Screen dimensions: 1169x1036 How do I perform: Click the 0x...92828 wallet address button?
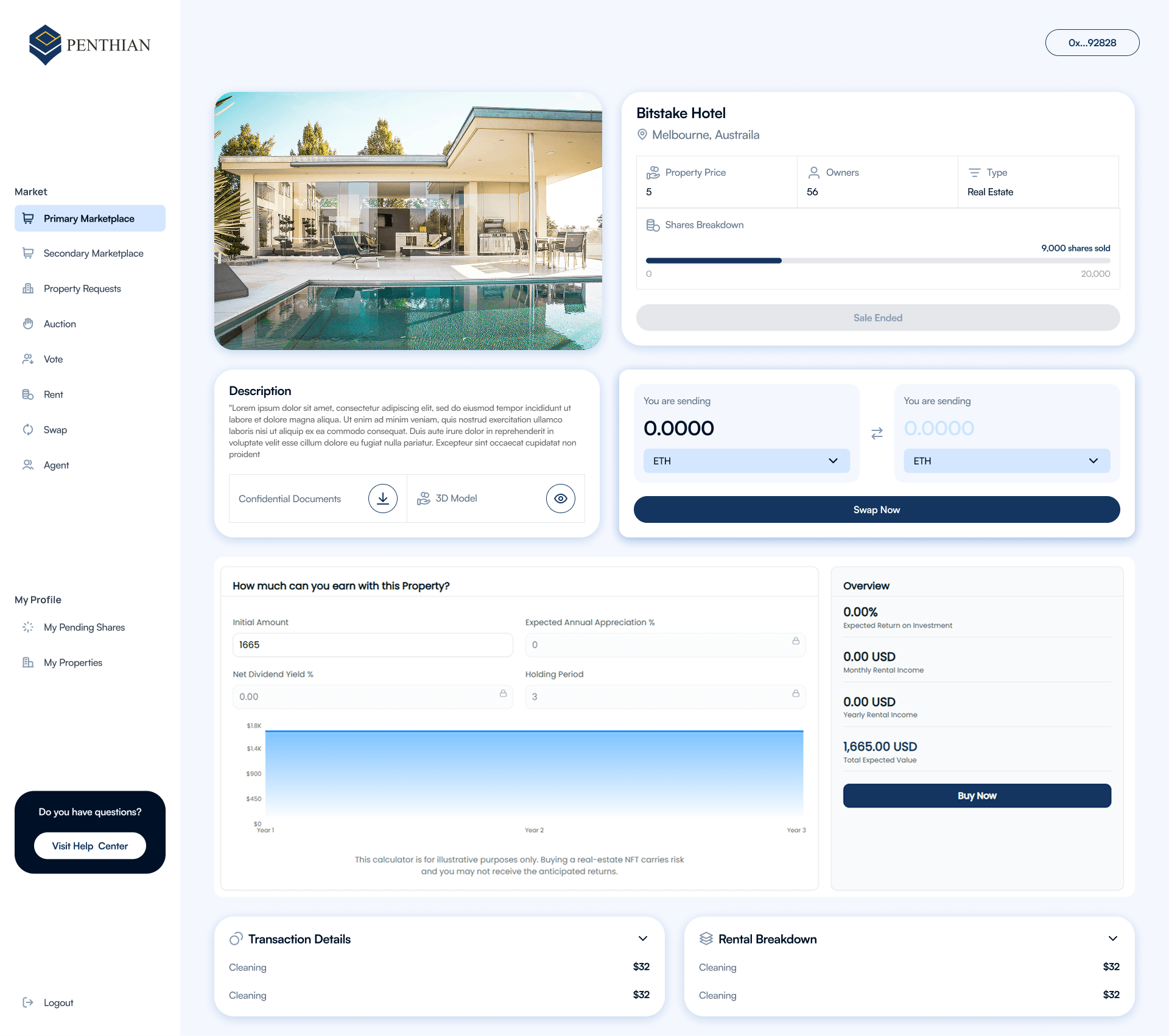[x=1092, y=43]
